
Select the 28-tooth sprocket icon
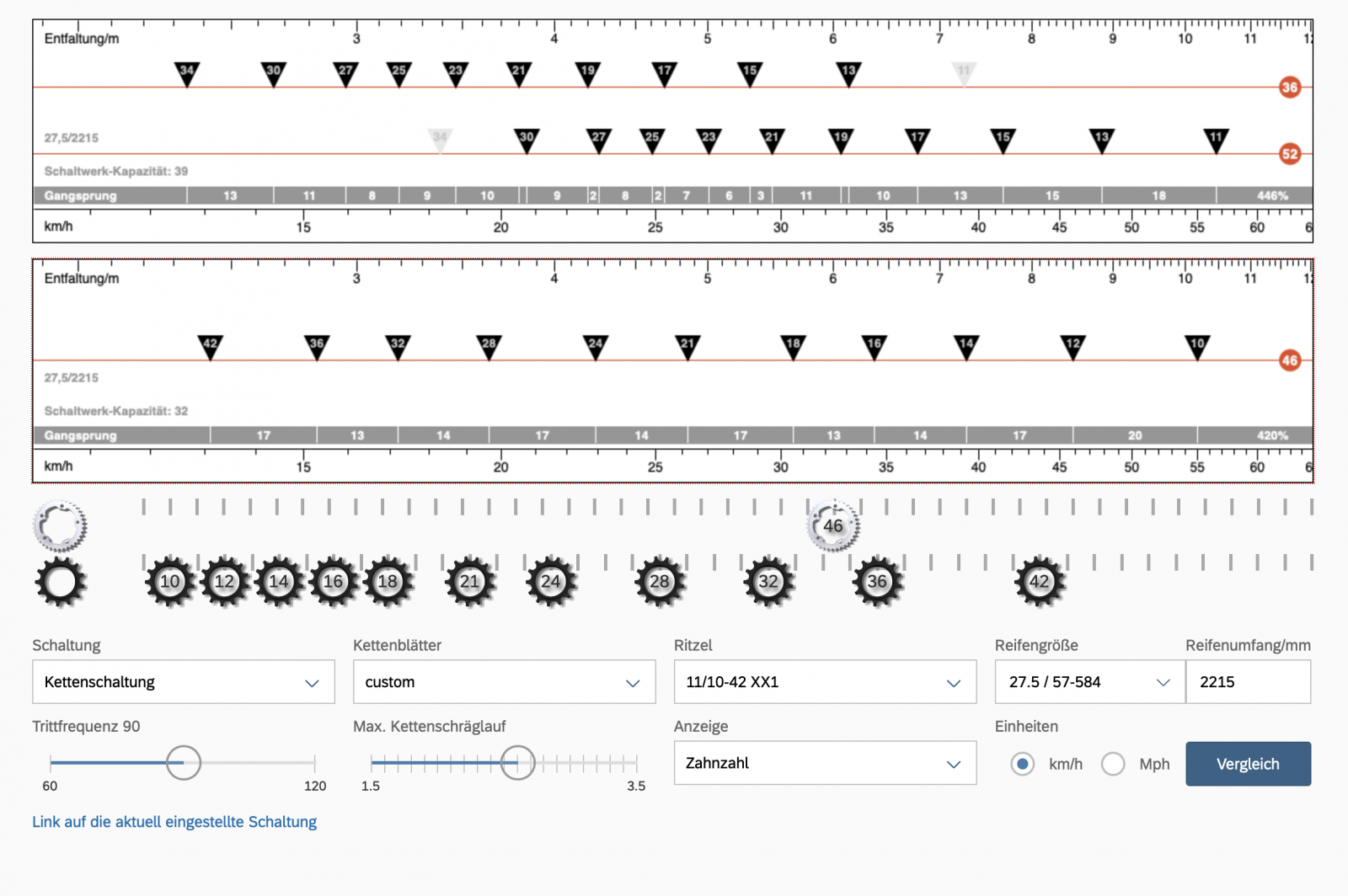660,582
